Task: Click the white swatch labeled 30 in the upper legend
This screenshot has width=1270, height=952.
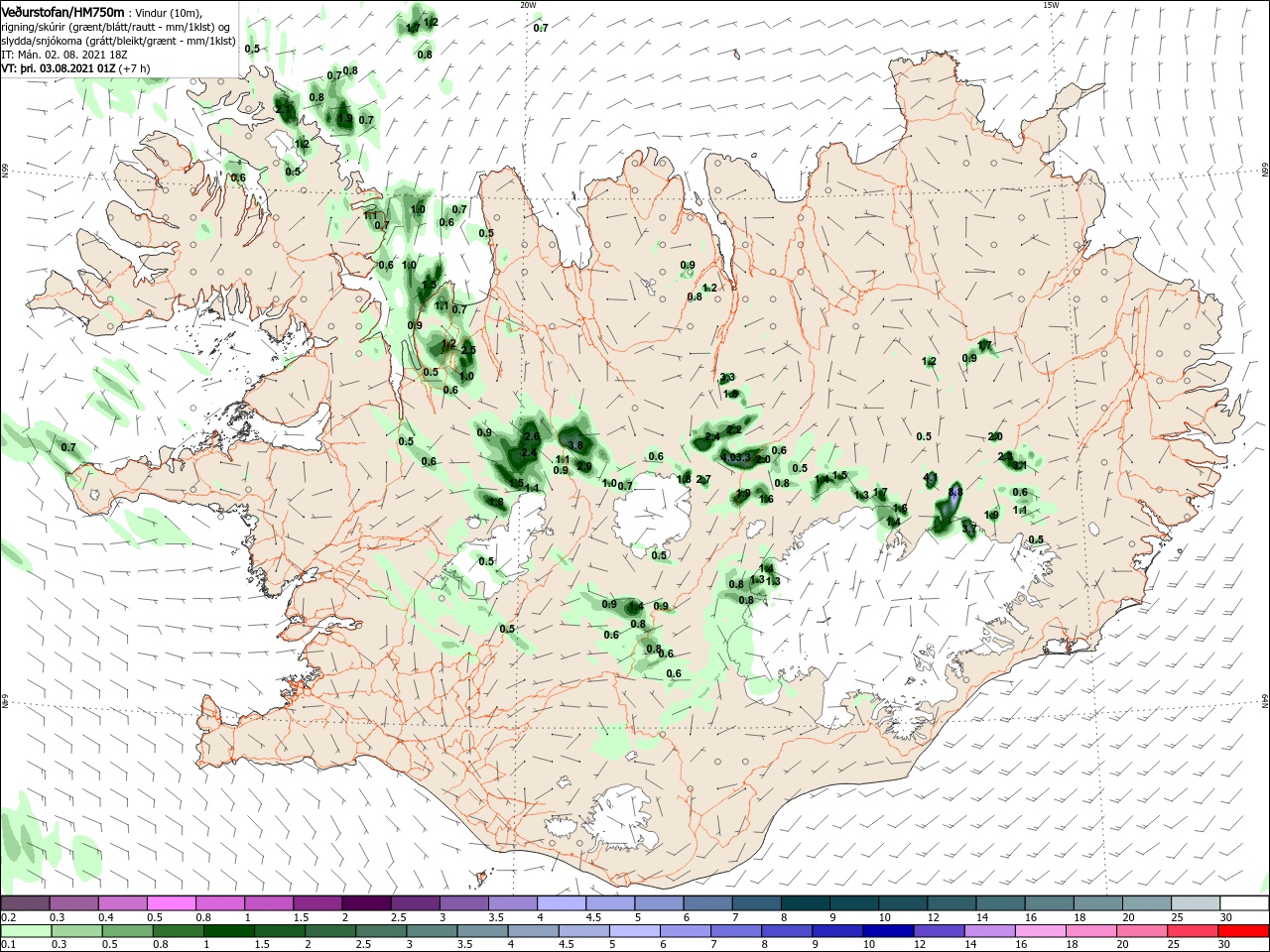Action: point(1243,903)
